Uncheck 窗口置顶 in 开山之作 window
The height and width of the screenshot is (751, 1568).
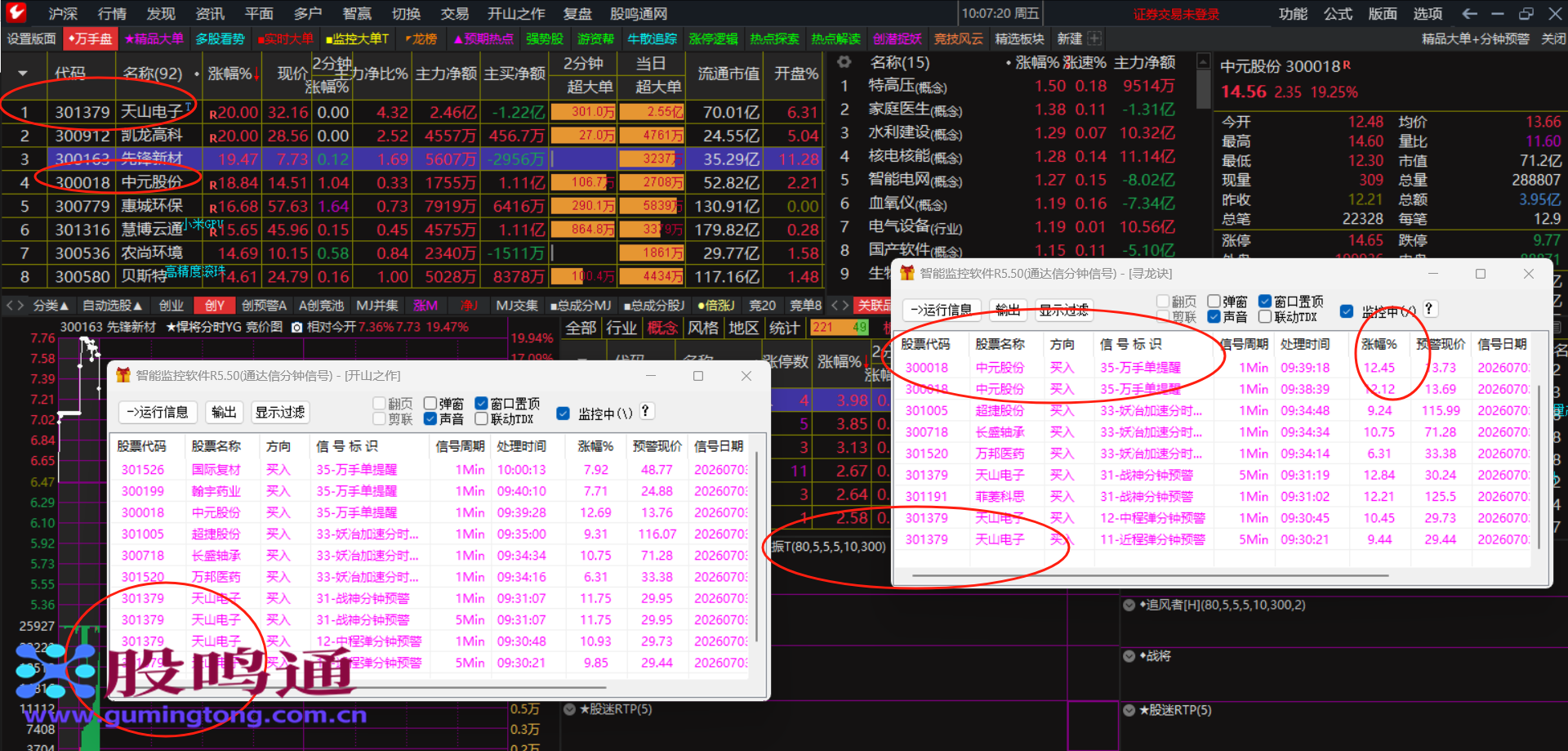pos(482,404)
